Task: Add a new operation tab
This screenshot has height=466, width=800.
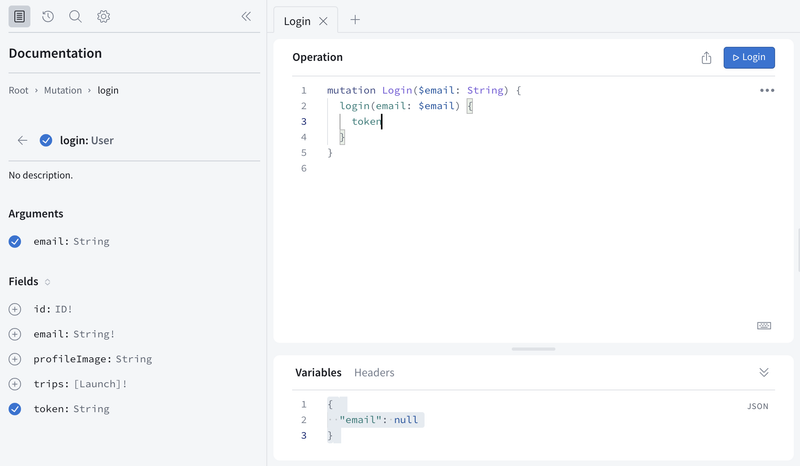Action: pyautogui.click(x=355, y=20)
